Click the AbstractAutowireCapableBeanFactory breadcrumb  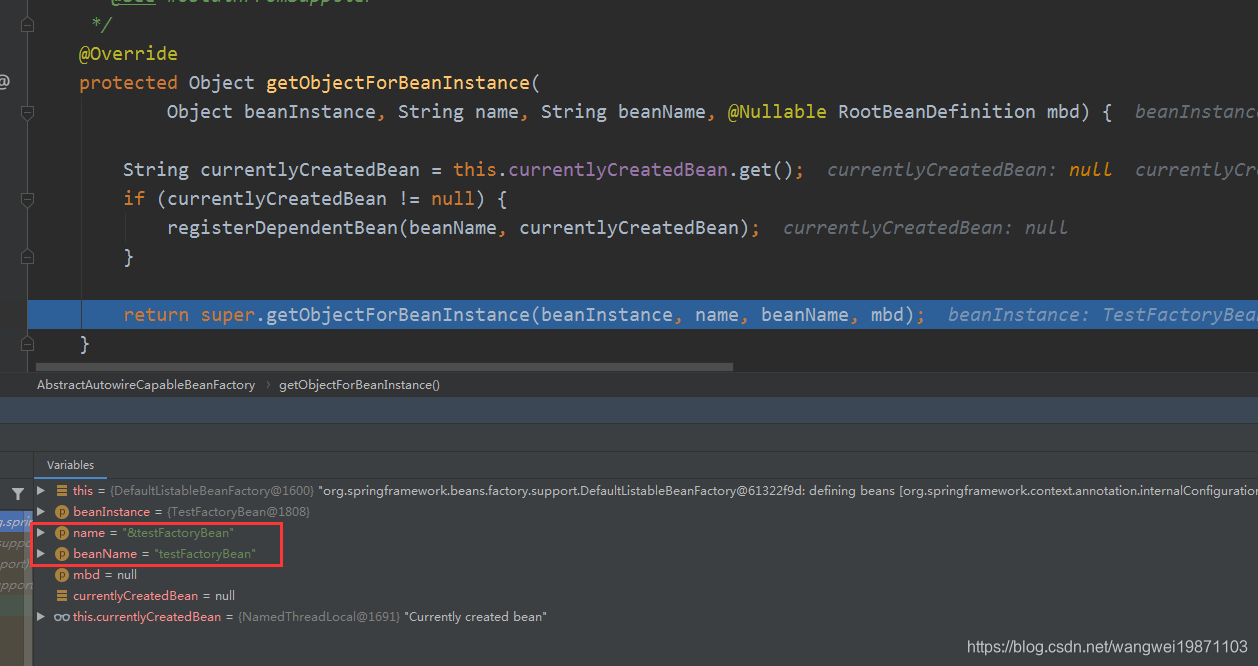coord(146,385)
